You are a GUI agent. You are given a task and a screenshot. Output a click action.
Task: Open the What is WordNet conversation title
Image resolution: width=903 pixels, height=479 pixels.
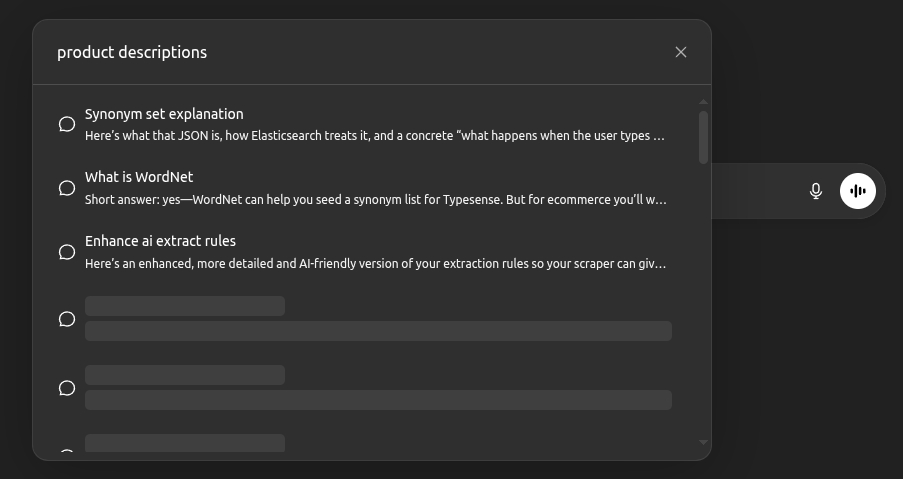(x=139, y=177)
